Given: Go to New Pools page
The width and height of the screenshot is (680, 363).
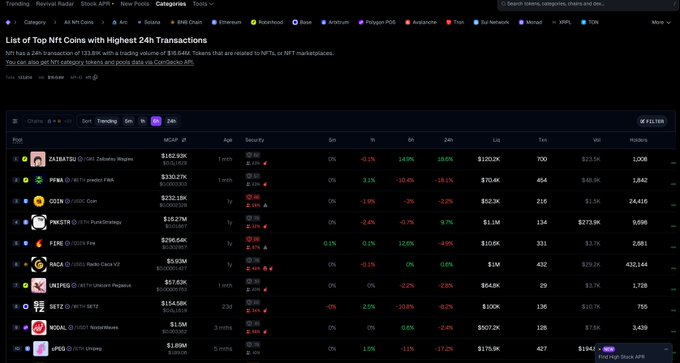Looking at the screenshot, I should click(135, 4).
